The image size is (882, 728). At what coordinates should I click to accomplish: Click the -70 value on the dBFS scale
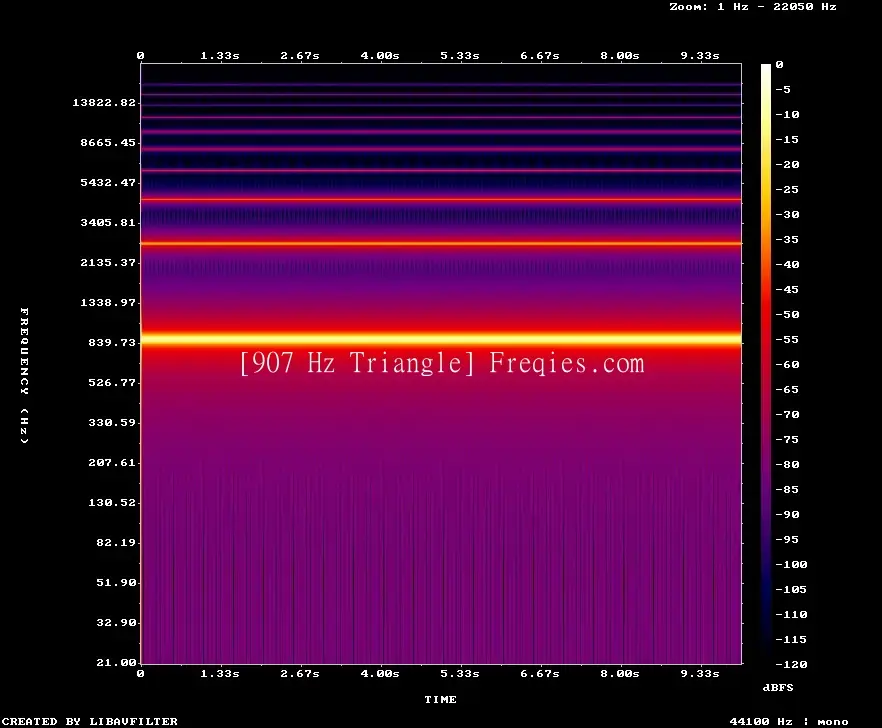(x=787, y=415)
